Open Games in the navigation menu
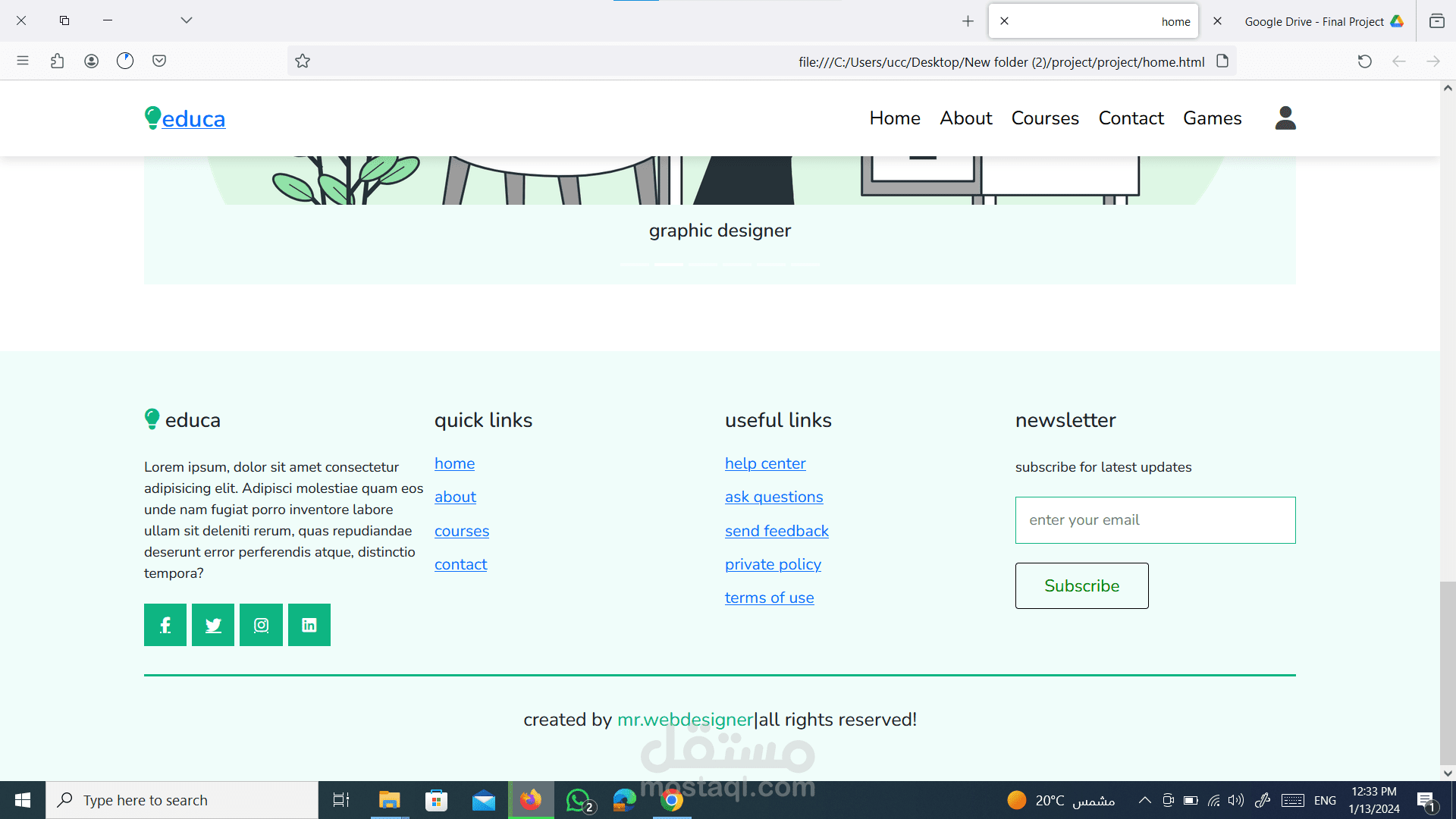 [x=1212, y=118]
